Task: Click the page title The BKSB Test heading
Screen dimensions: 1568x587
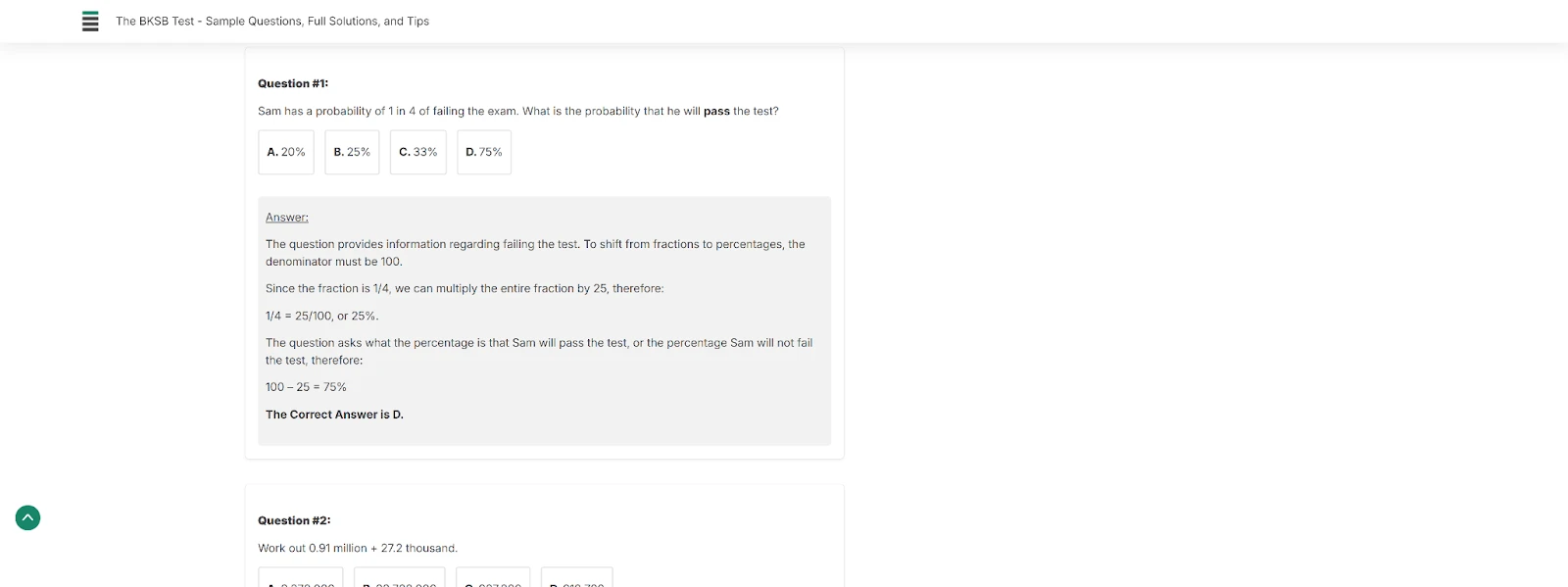Action: pyautogui.click(x=271, y=21)
